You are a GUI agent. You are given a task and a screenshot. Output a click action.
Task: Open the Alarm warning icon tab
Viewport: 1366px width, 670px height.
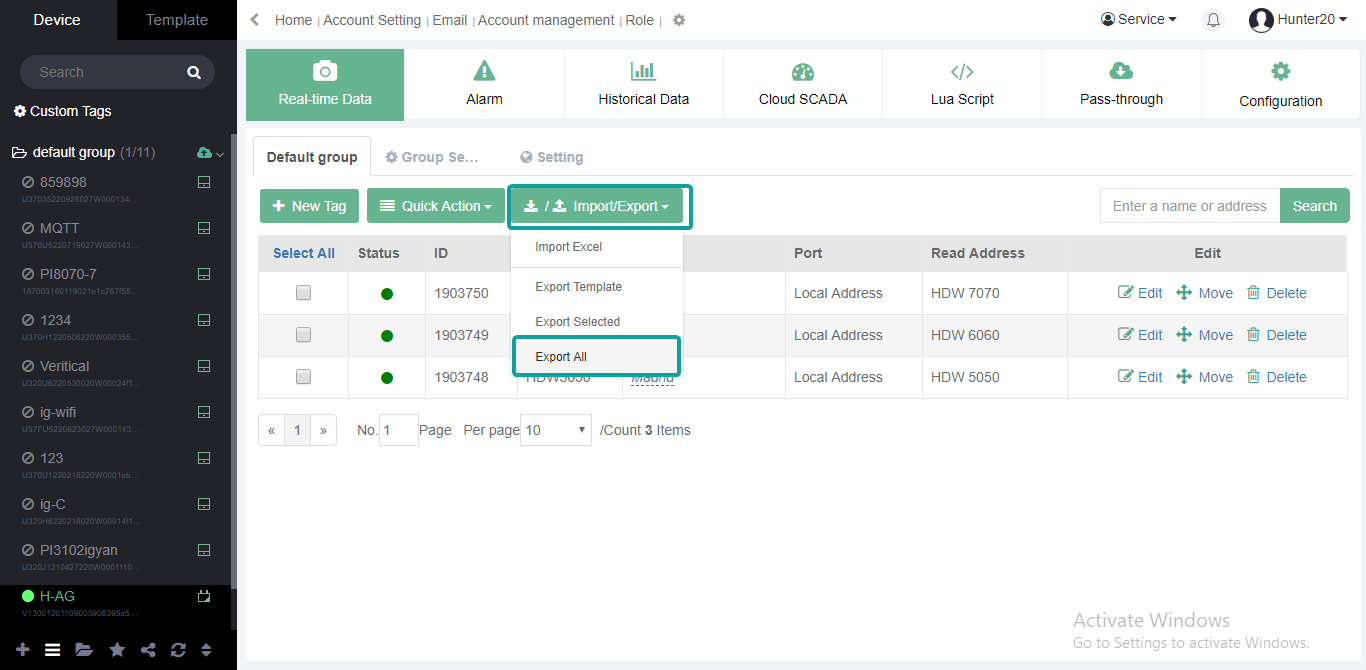(484, 71)
